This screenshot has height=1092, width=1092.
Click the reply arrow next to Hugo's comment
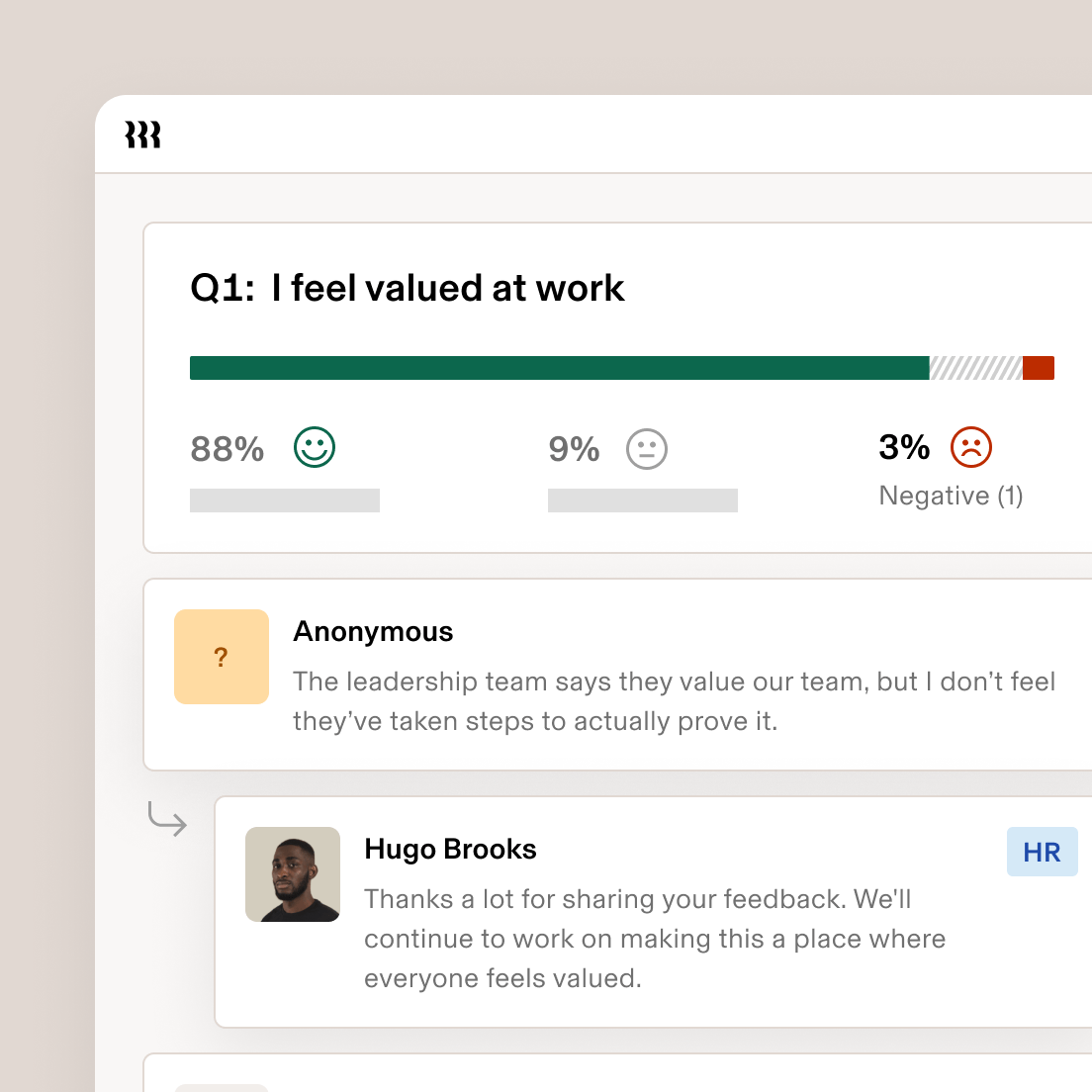coord(167,819)
